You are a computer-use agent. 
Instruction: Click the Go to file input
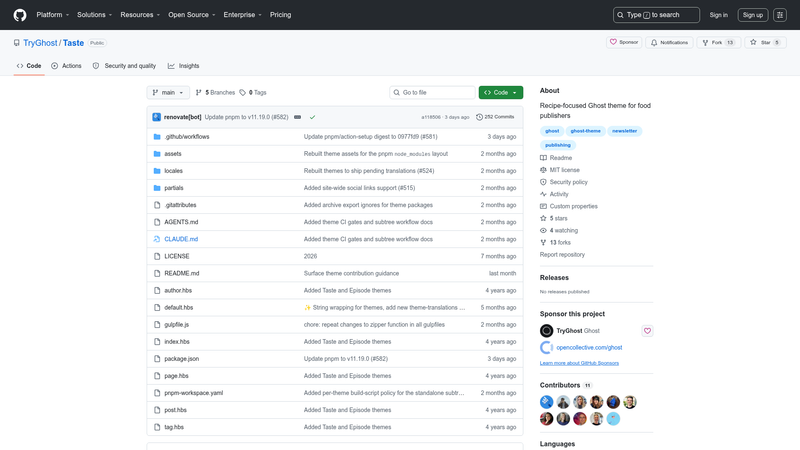432,92
